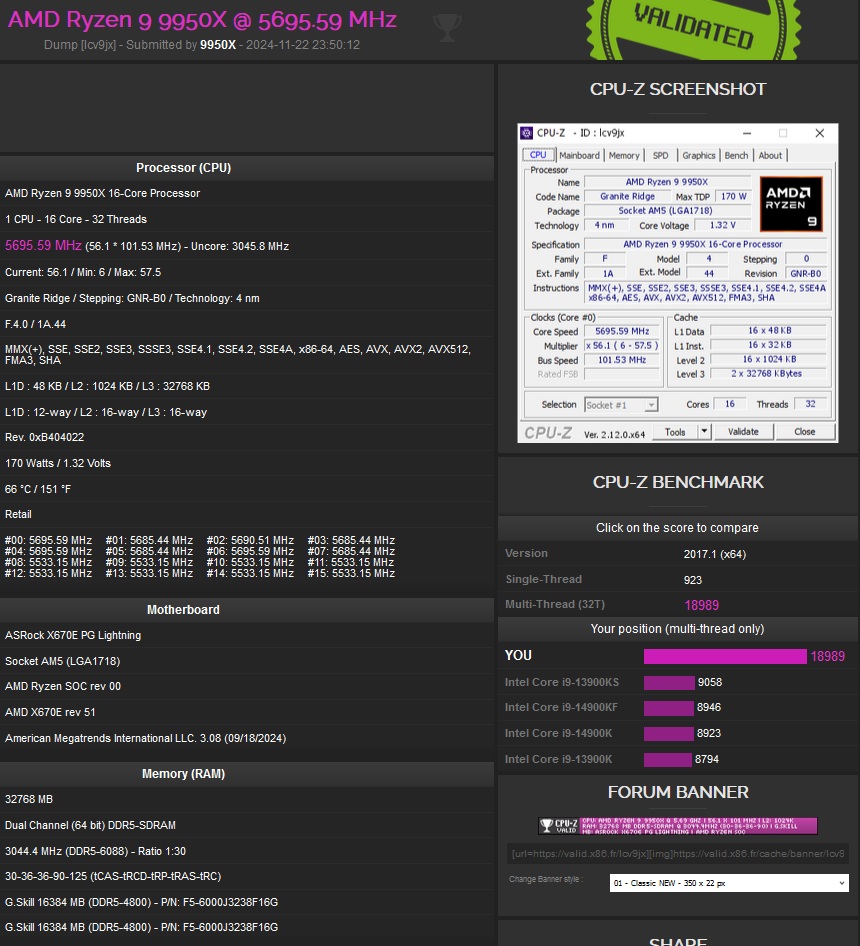Screen dimensions: 860x946
Task: Click the Multi-Thread score 18989 to compare
Action: [702, 605]
